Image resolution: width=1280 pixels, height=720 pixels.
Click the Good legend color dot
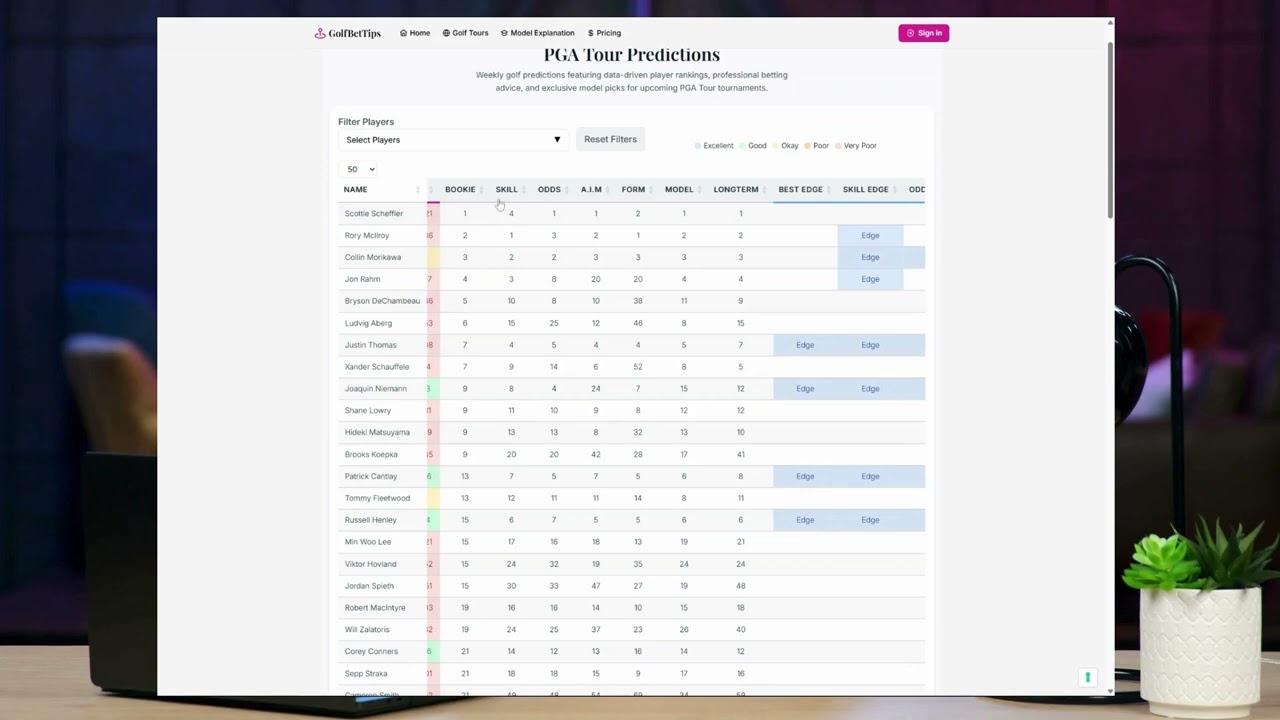(743, 146)
